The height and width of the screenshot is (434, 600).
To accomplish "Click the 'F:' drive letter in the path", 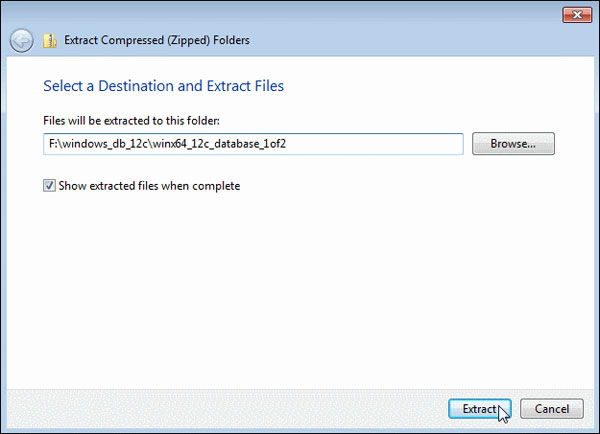I will [53, 144].
